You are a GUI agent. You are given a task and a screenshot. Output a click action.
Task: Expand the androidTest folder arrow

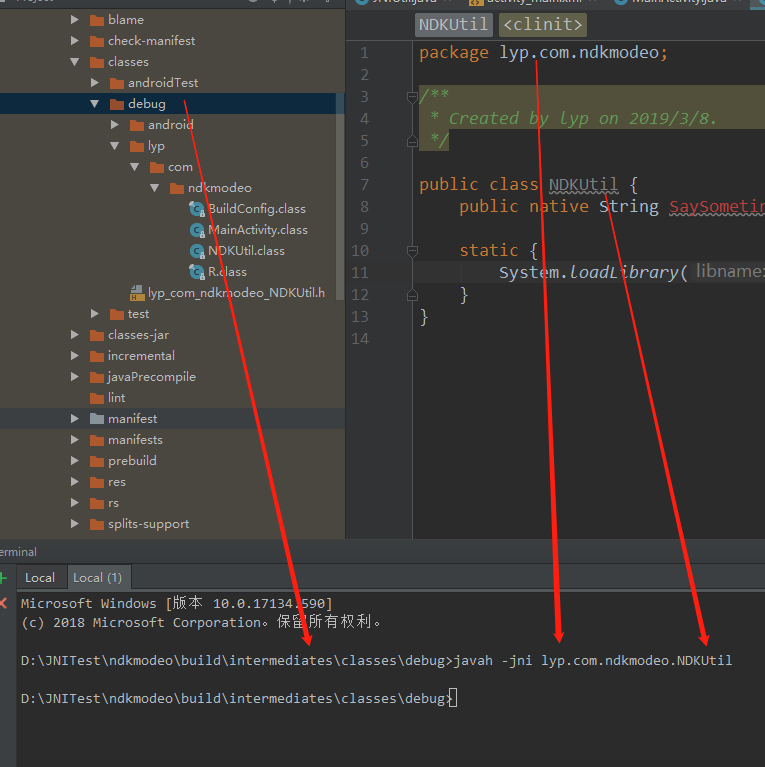tap(95, 83)
